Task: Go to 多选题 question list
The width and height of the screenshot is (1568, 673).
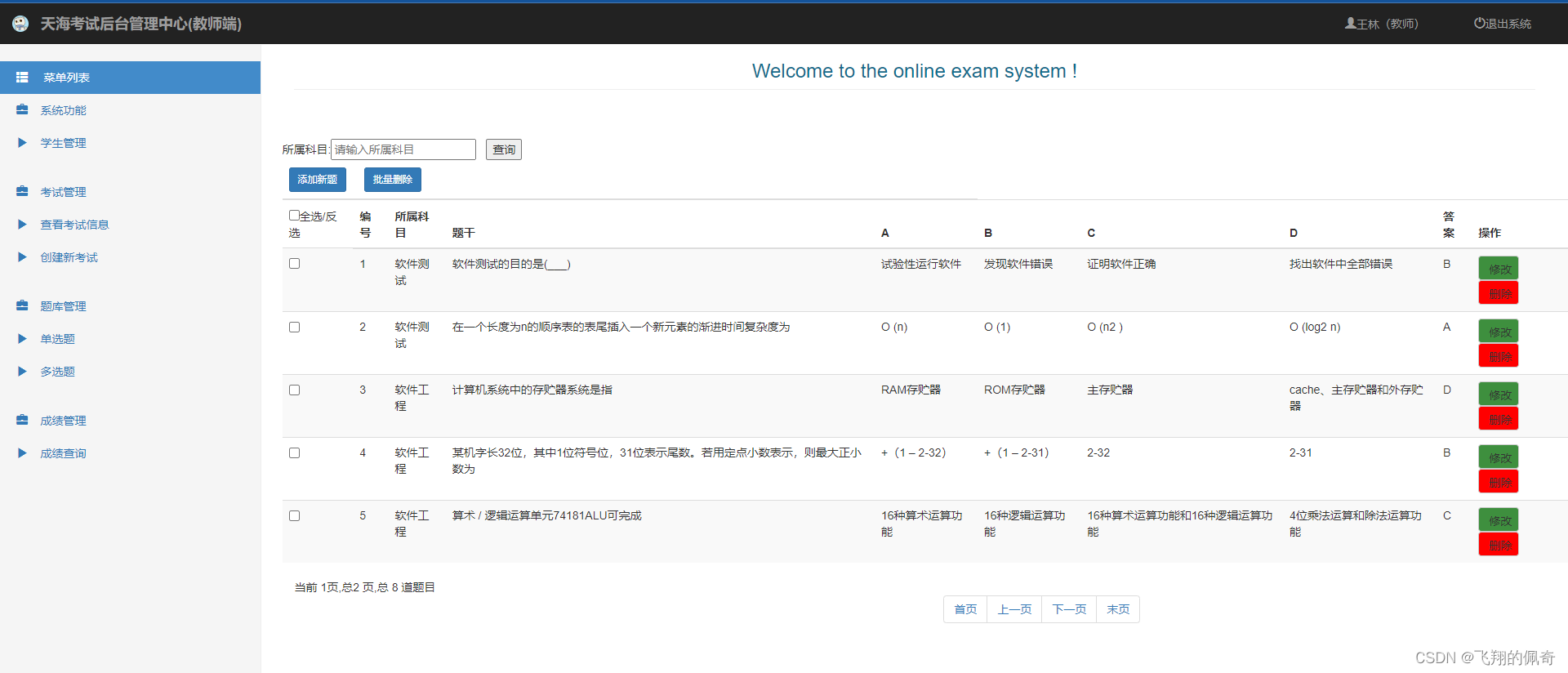Action: (x=57, y=372)
